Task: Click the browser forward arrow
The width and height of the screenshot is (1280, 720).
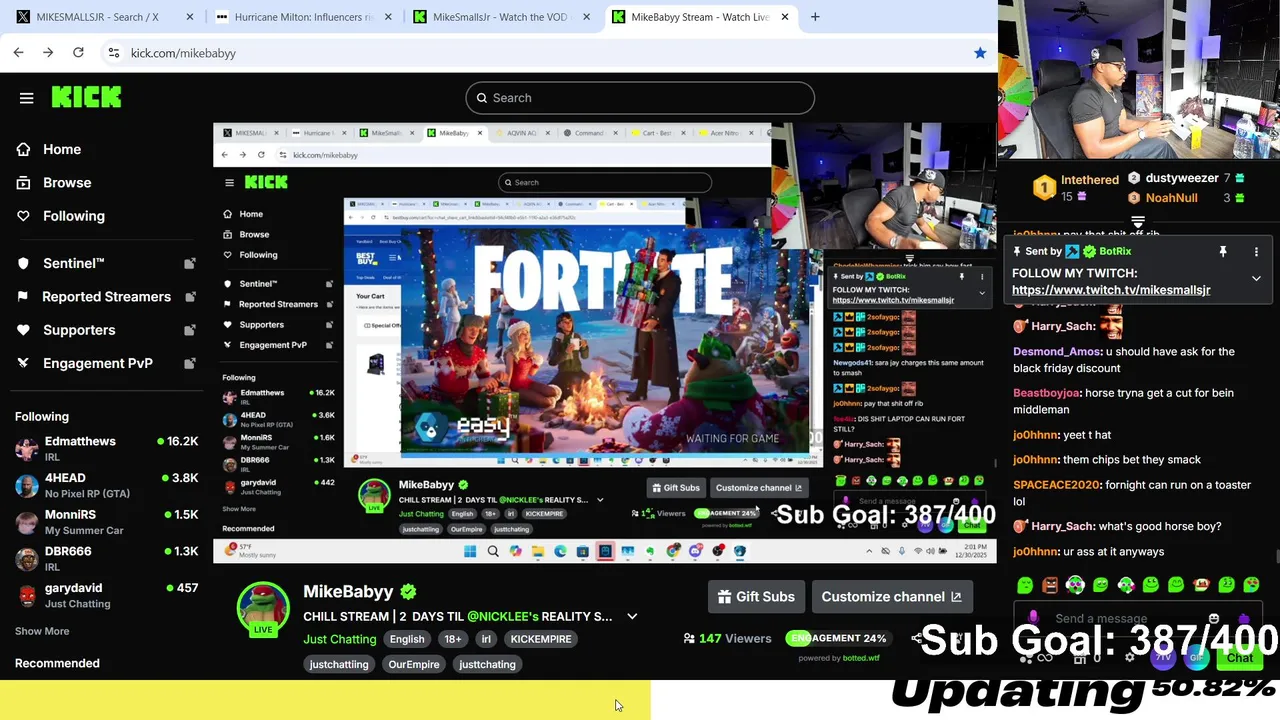Action: 48,52
